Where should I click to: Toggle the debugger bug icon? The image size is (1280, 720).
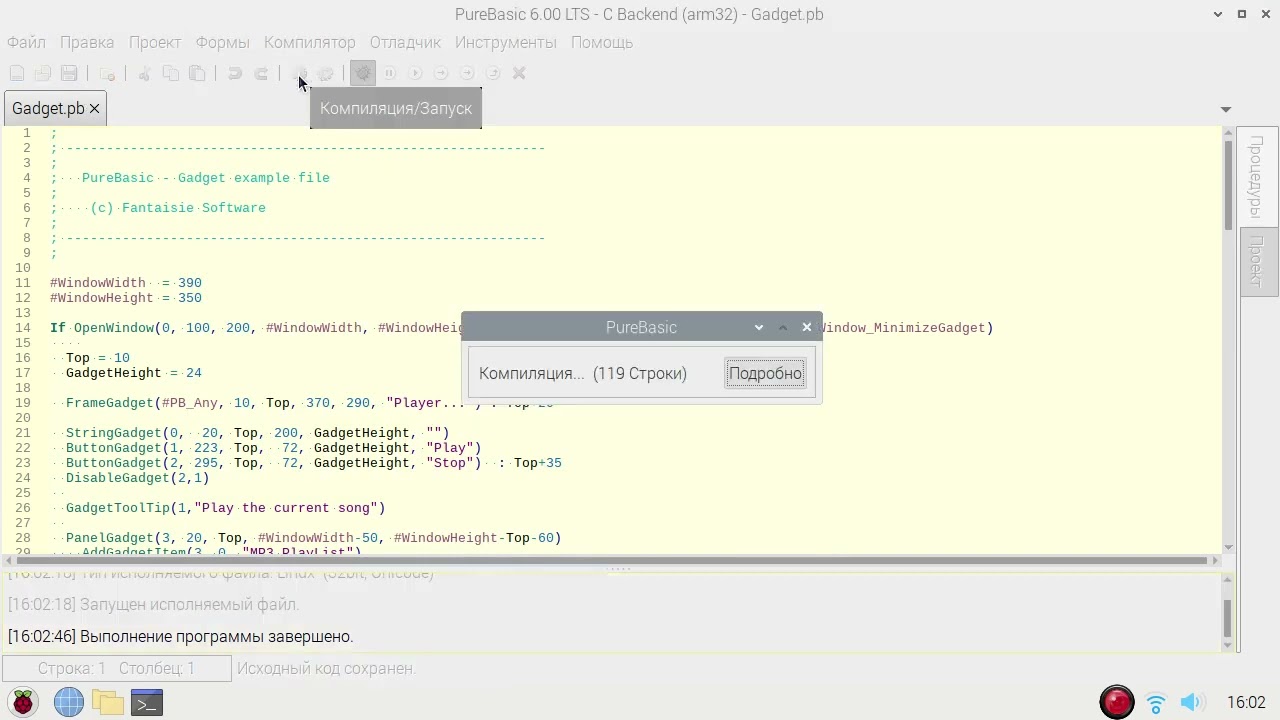(x=363, y=73)
